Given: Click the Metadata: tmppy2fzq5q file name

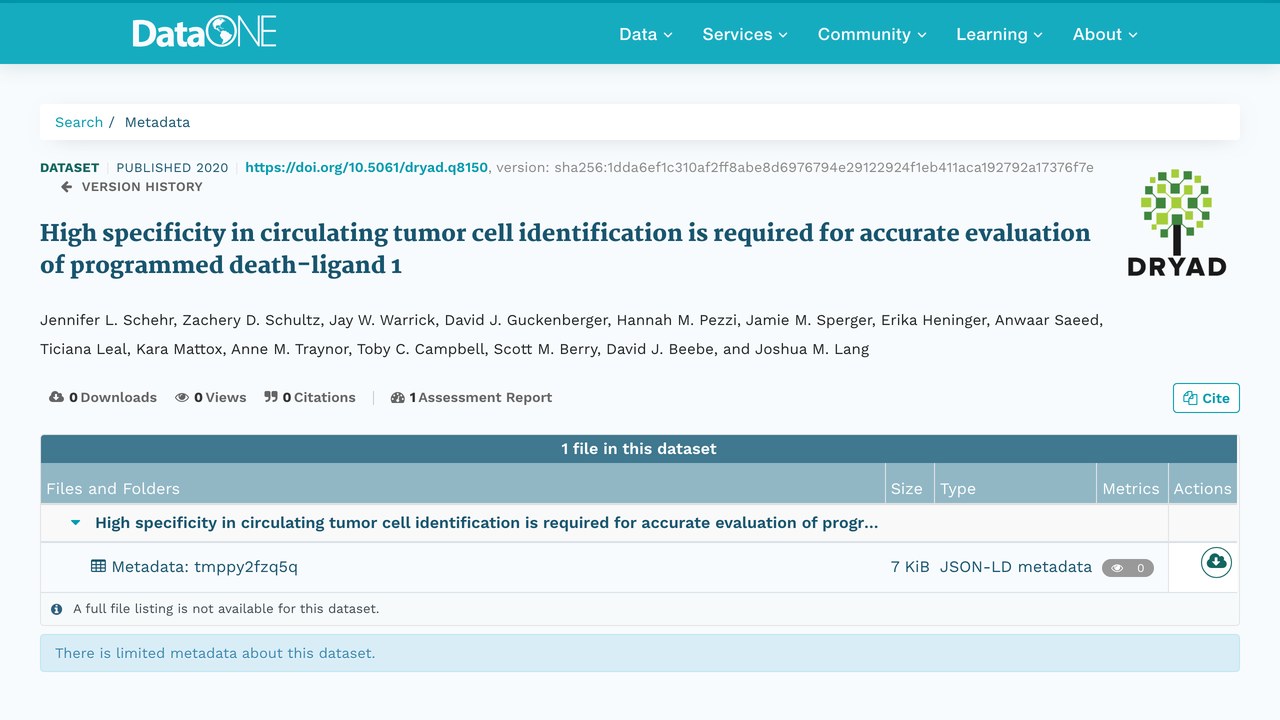Looking at the screenshot, I should pyautogui.click(x=204, y=567).
